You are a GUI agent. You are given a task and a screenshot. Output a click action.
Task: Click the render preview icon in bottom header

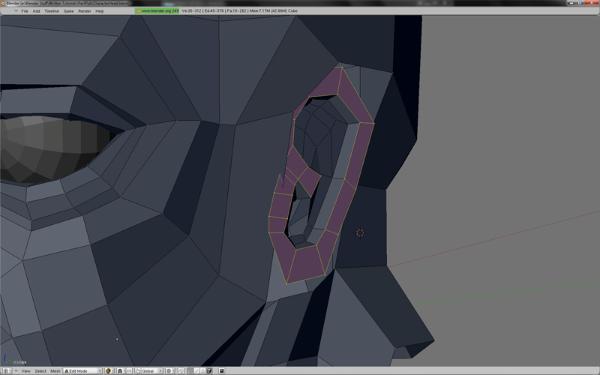tap(222, 371)
